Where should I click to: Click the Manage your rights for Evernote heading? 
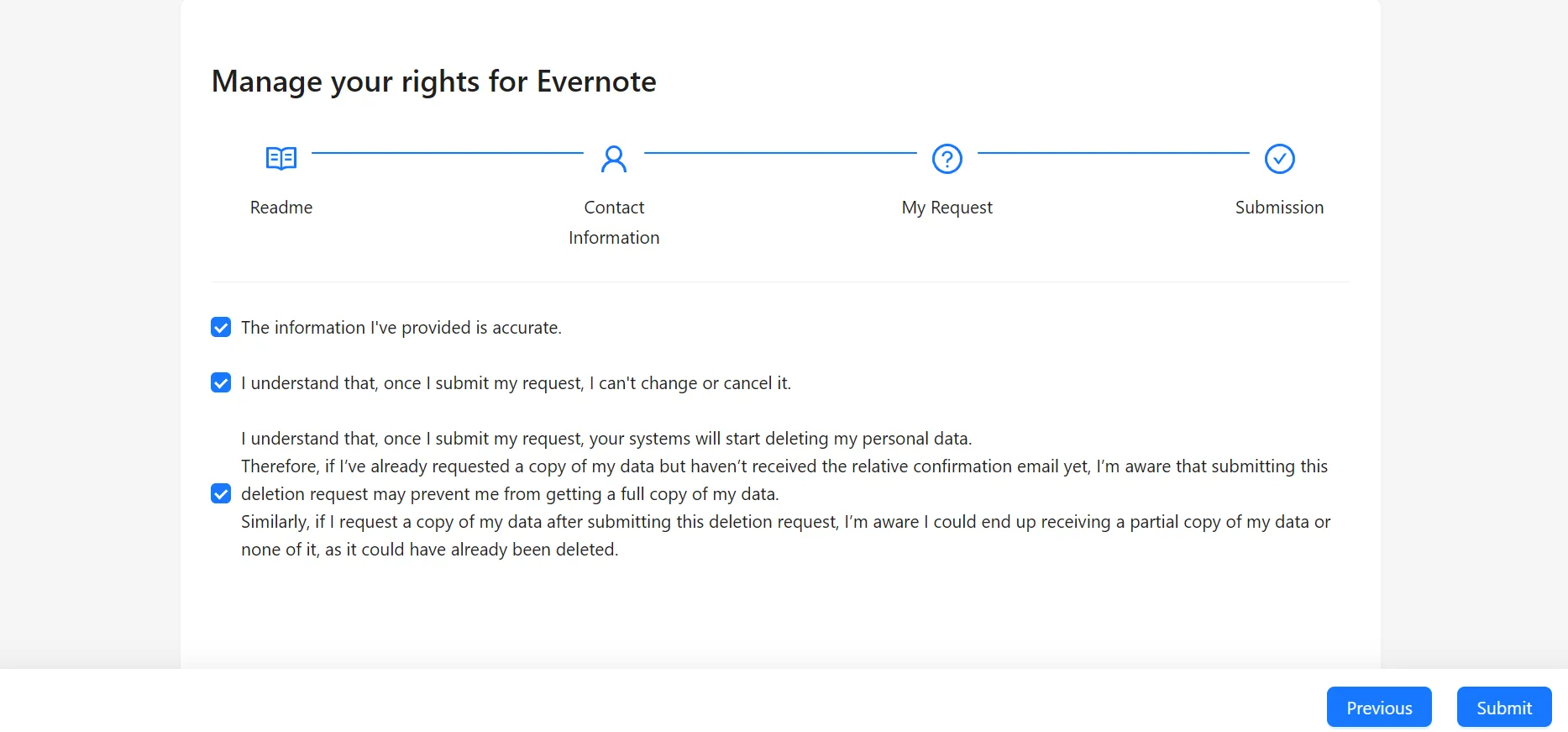tap(433, 81)
